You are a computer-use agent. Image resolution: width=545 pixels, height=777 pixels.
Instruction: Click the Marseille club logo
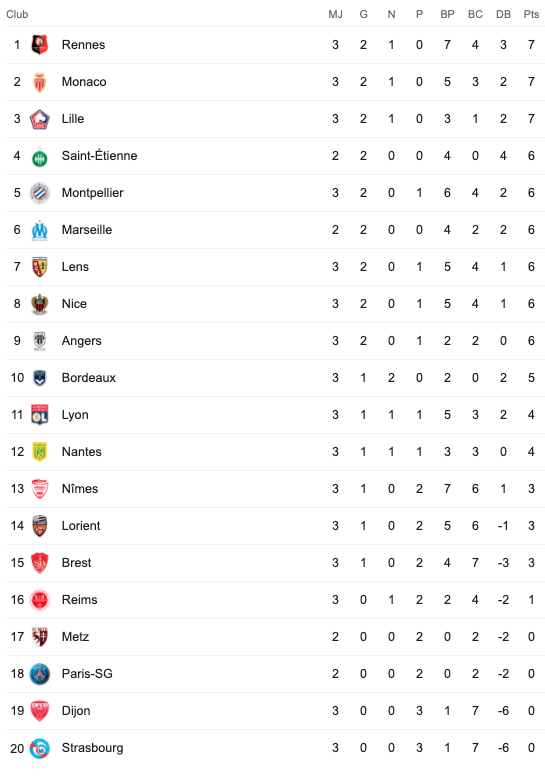(40, 230)
